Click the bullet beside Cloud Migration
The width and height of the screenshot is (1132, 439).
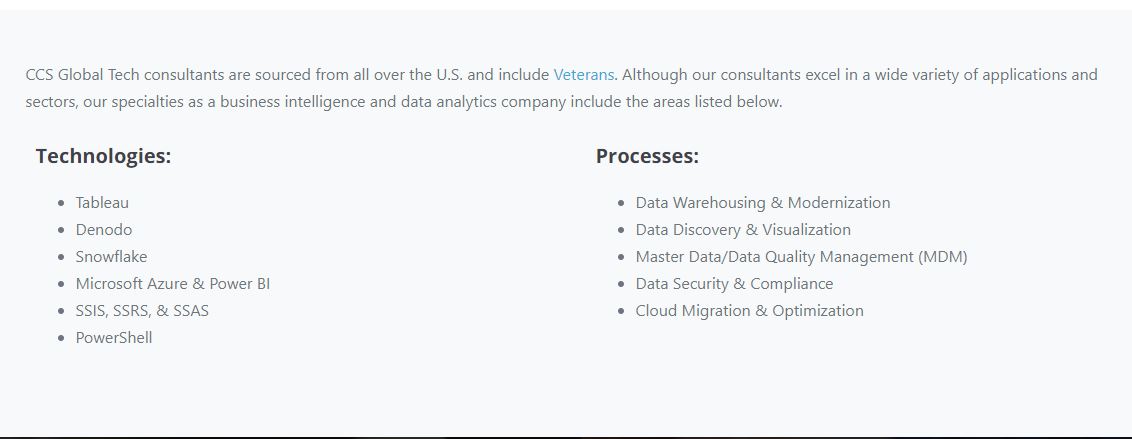tap(622, 311)
